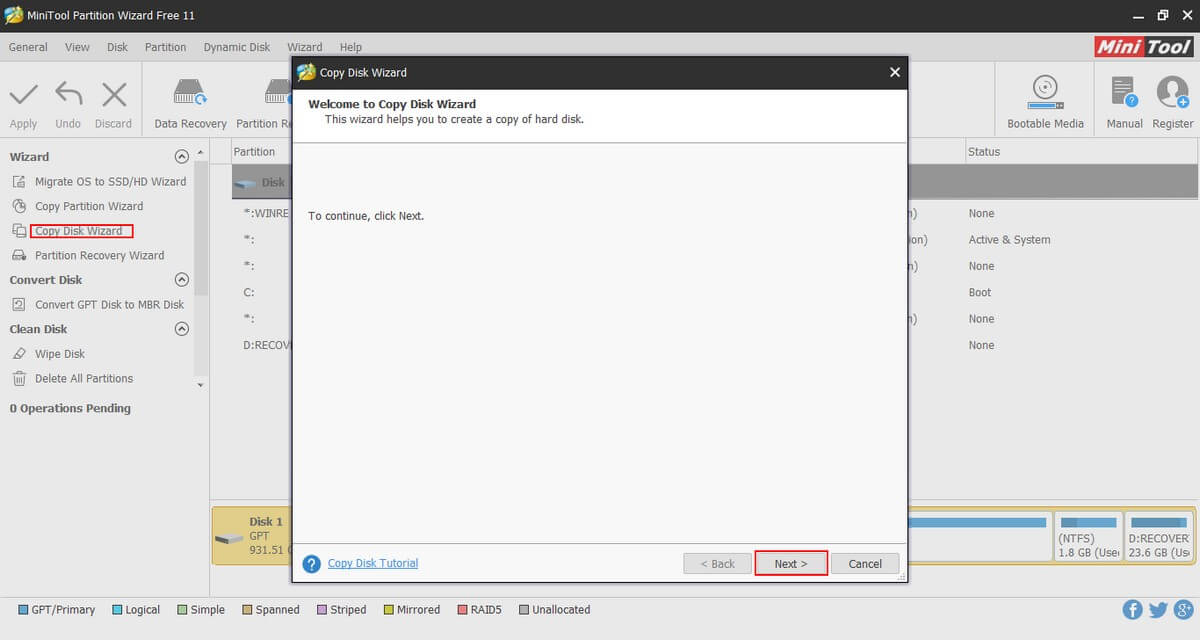Click the Boot status cell

980,292
